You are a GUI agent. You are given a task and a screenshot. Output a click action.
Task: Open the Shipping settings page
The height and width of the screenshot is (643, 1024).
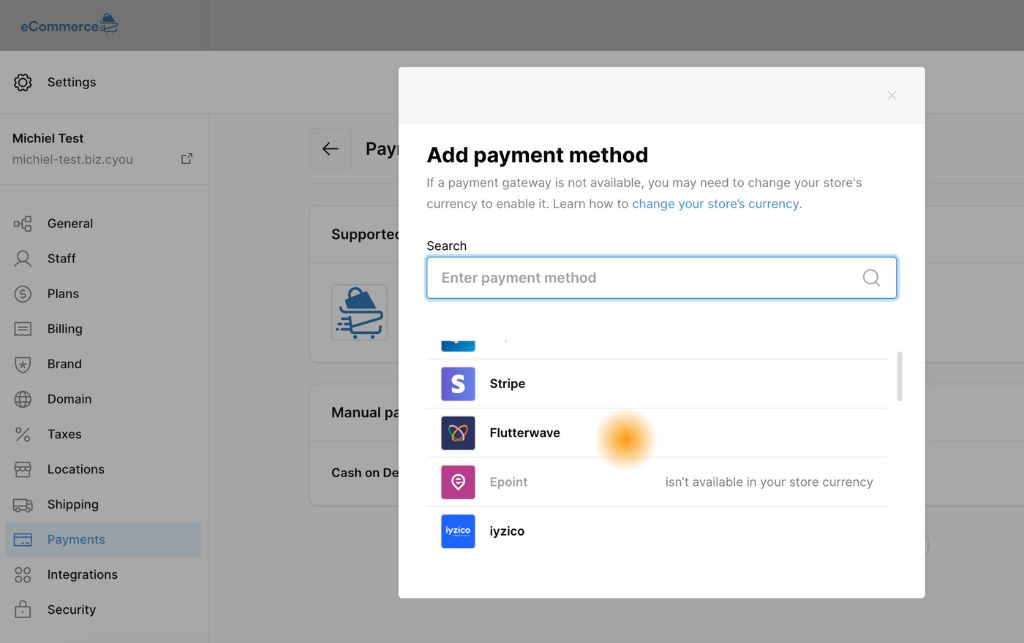[72, 505]
